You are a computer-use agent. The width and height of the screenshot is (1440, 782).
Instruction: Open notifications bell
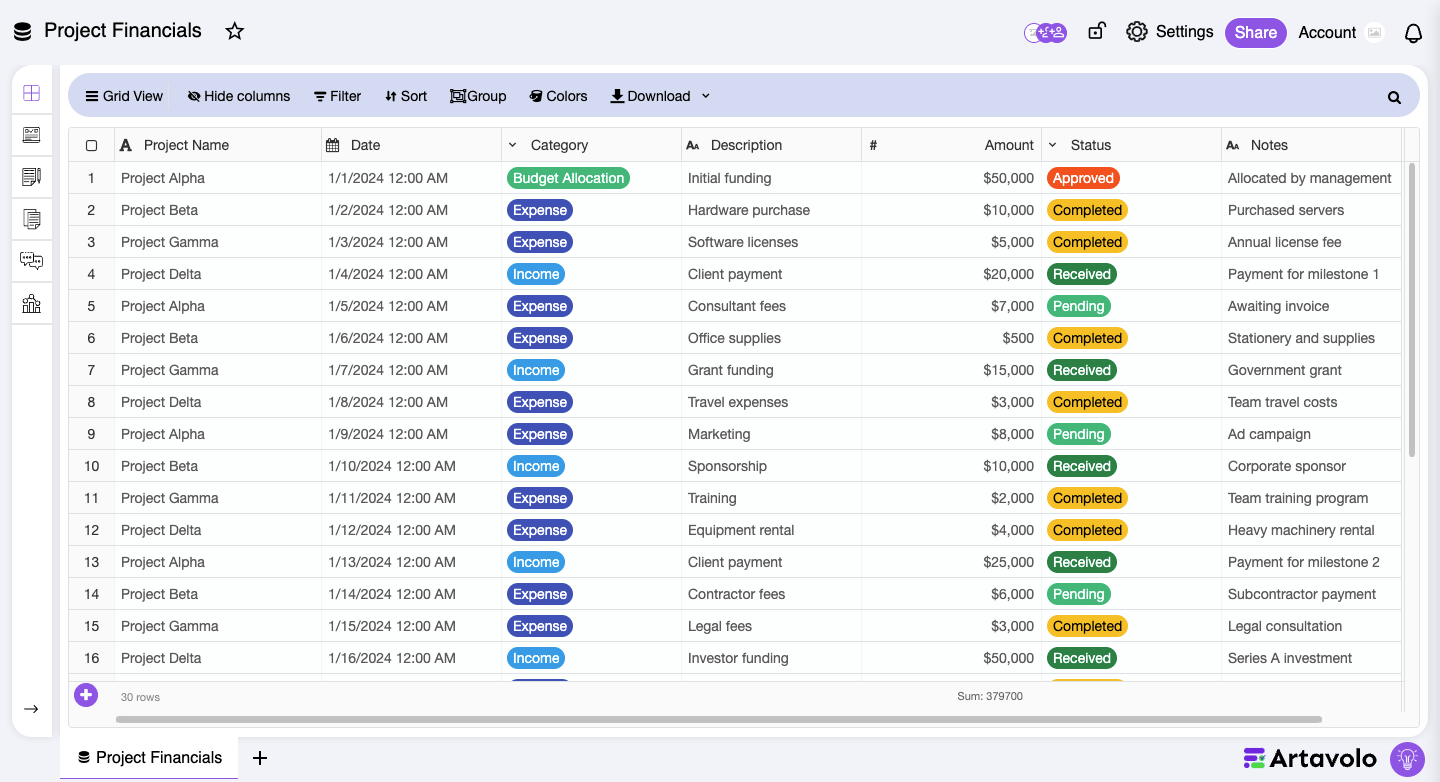pos(1413,33)
